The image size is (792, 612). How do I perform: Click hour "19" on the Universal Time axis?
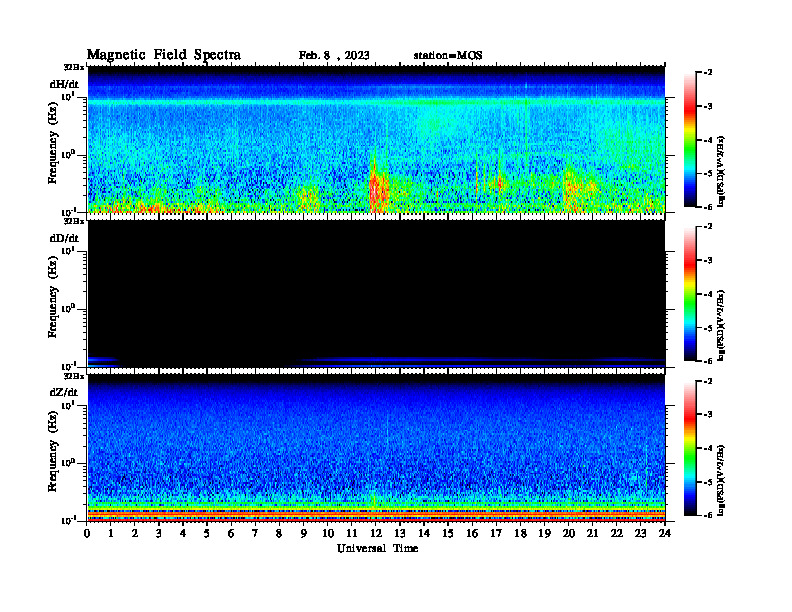point(544,533)
